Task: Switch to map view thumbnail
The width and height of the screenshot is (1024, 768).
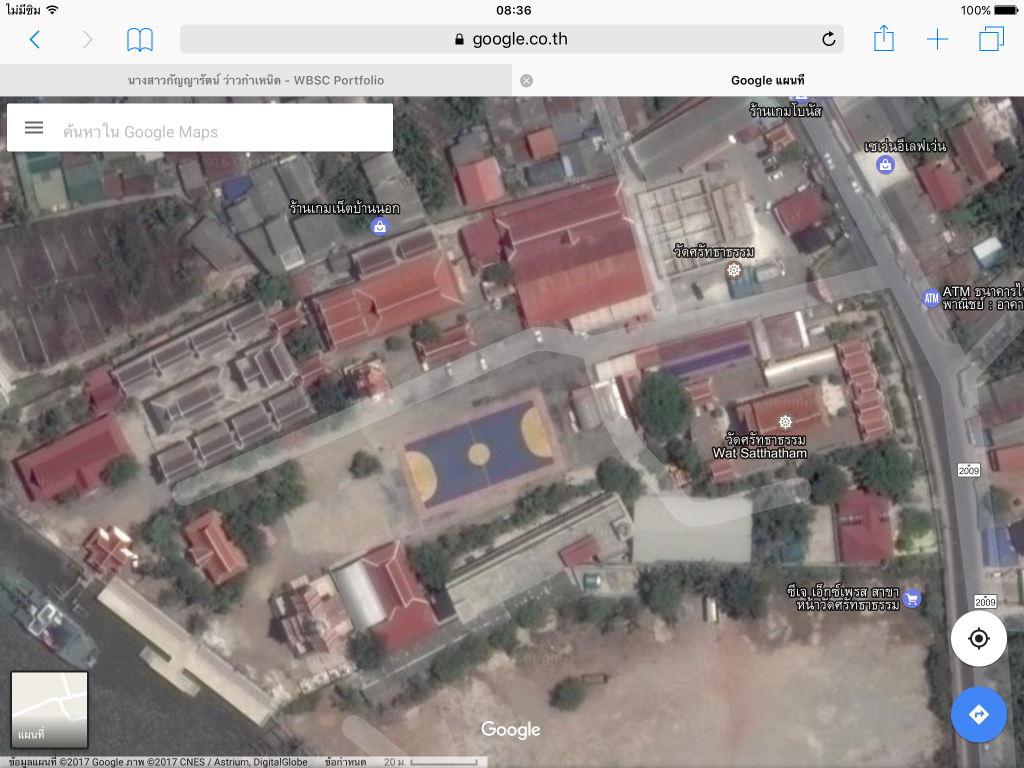Action: pos(49,710)
